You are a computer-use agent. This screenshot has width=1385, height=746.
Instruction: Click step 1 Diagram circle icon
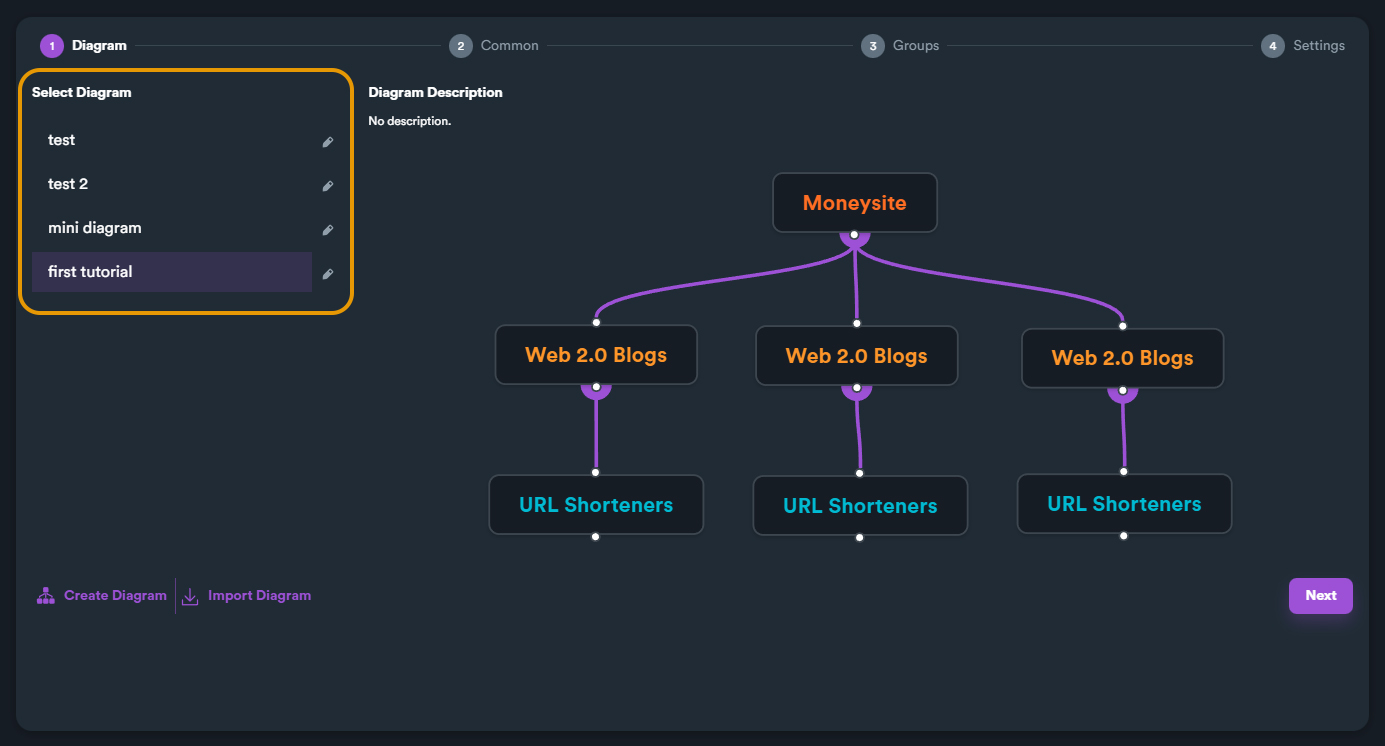52,46
